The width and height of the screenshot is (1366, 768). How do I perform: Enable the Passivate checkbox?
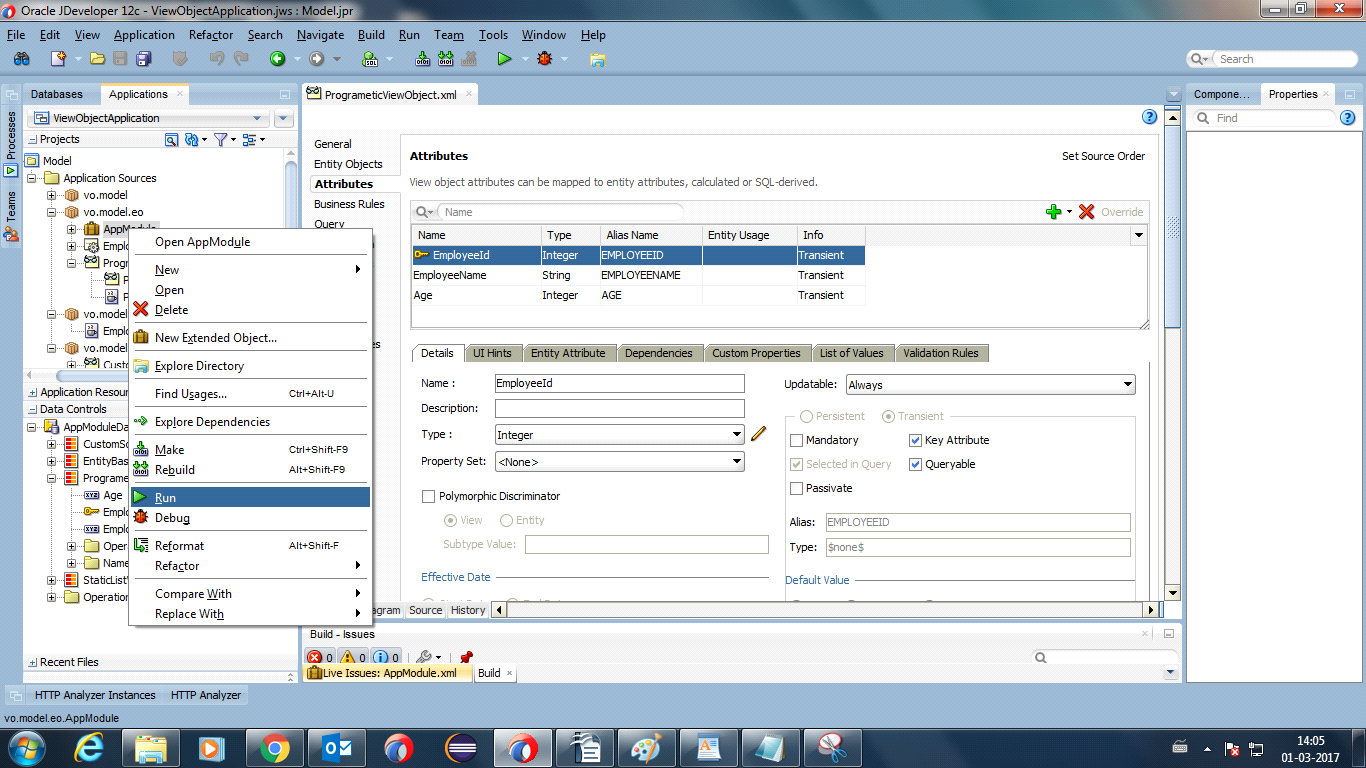pyautogui.click(x=797, y=487)
